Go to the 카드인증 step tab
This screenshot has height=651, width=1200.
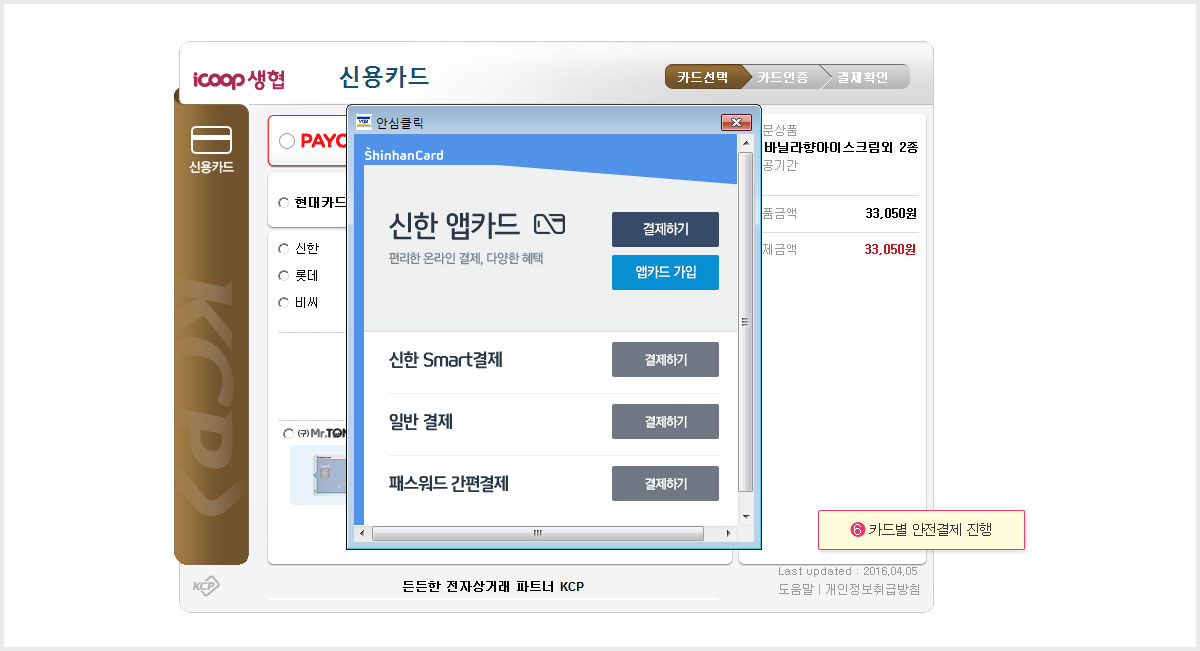point(784,77)
